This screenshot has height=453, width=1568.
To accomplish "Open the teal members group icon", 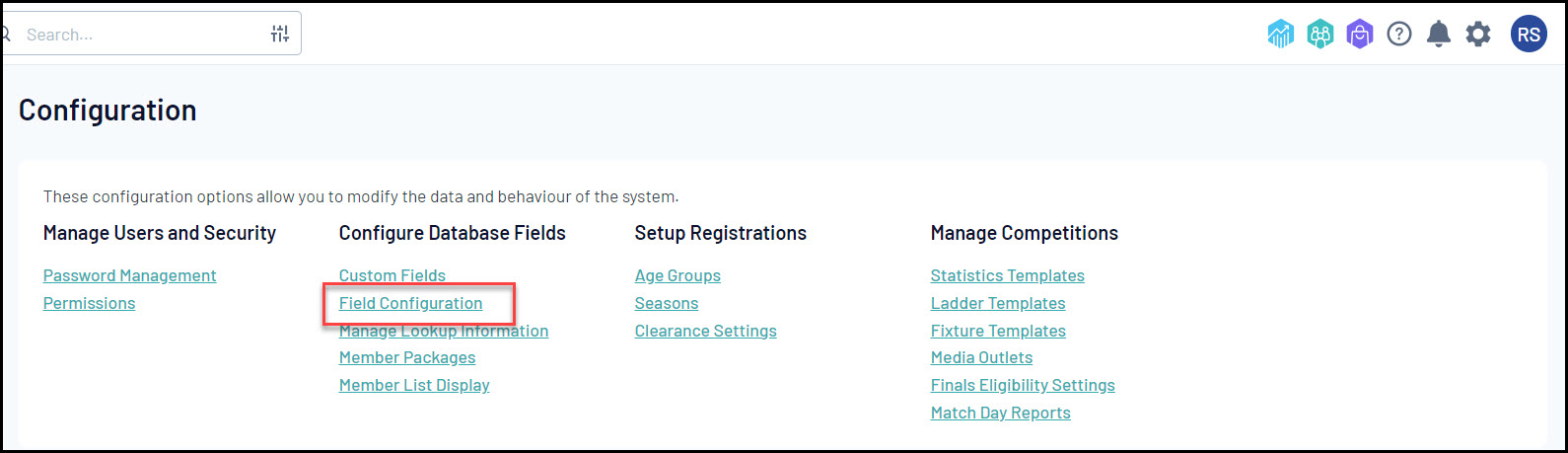I will click(x=1319, y=35).
